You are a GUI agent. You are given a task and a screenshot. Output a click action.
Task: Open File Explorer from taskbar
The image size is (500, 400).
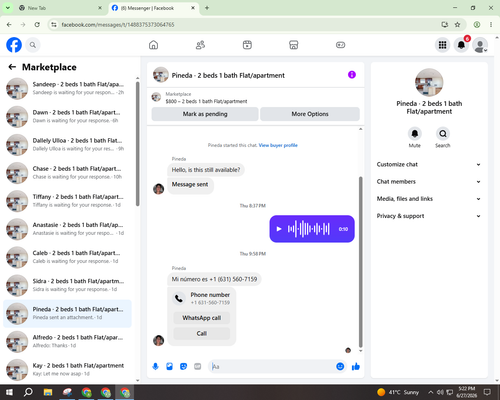(x=48, y=392)
